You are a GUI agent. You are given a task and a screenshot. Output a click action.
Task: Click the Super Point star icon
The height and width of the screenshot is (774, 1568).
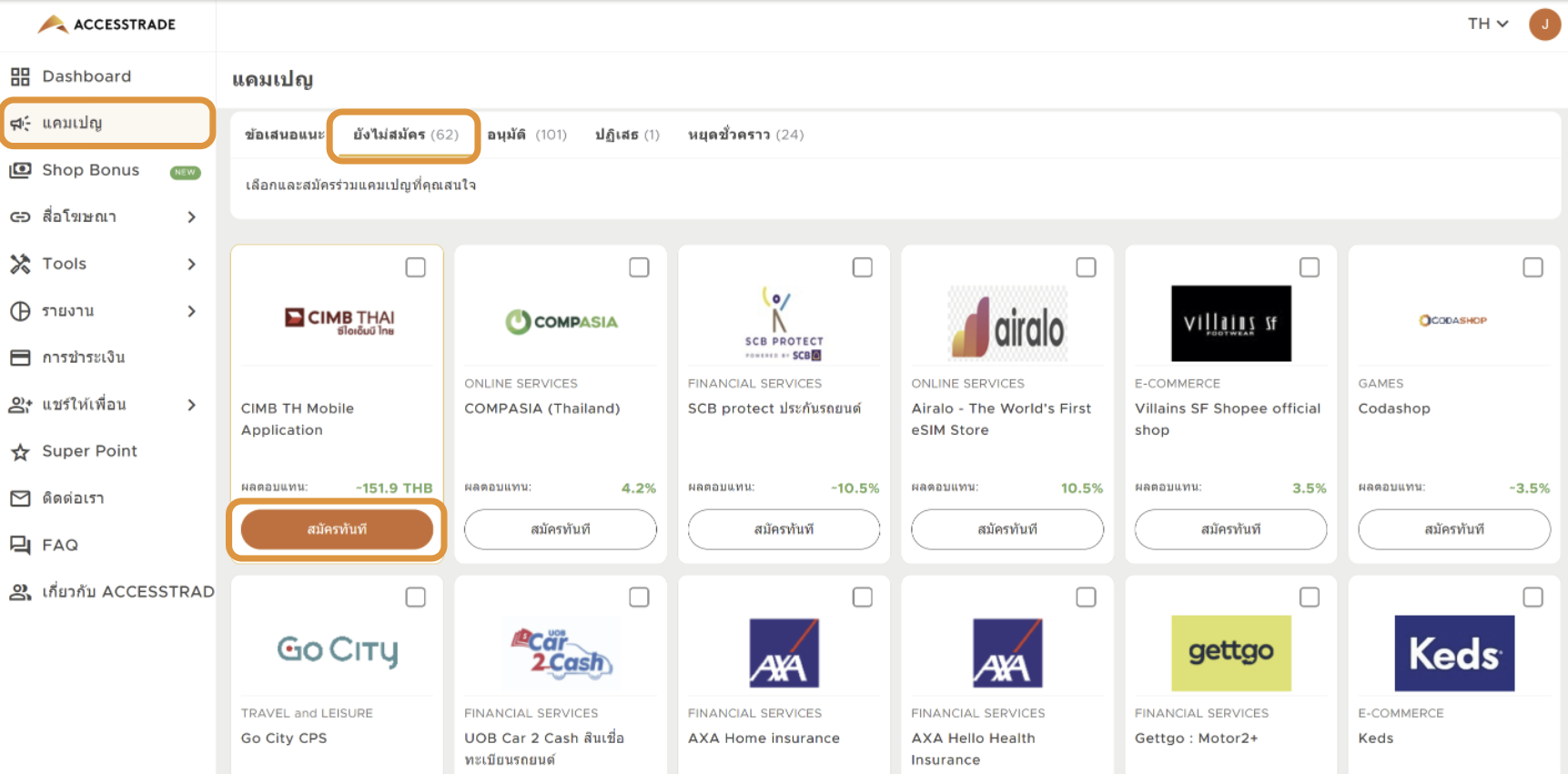click(x=20, y=451)
